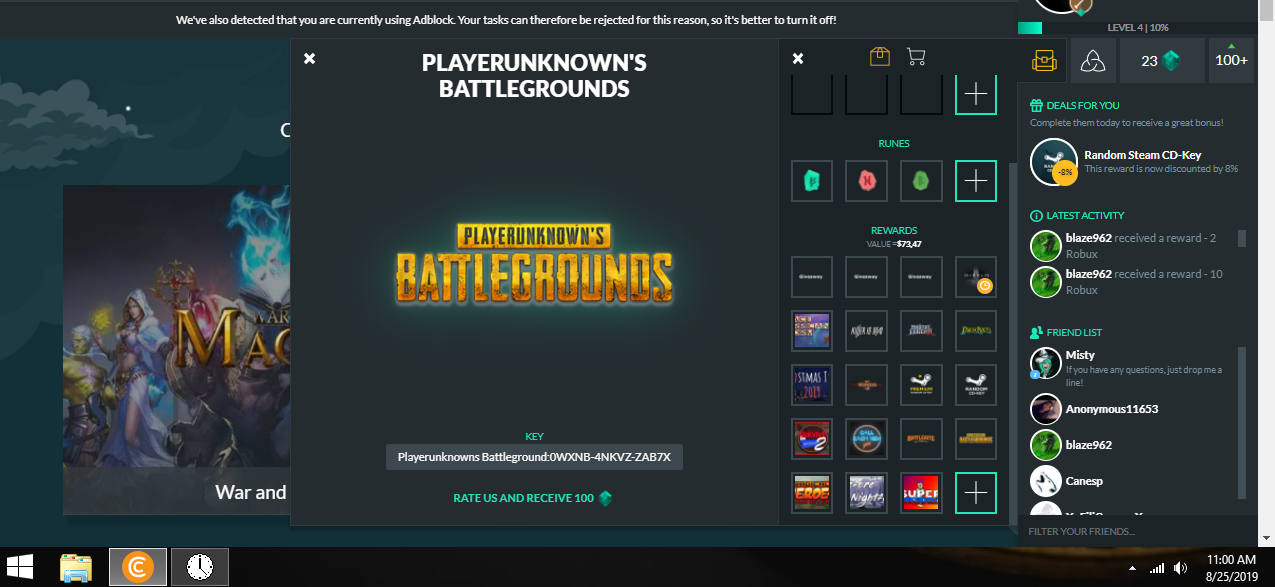Click the Deals For You gift icon
1275x587 pixels.
pos(1036,105)
